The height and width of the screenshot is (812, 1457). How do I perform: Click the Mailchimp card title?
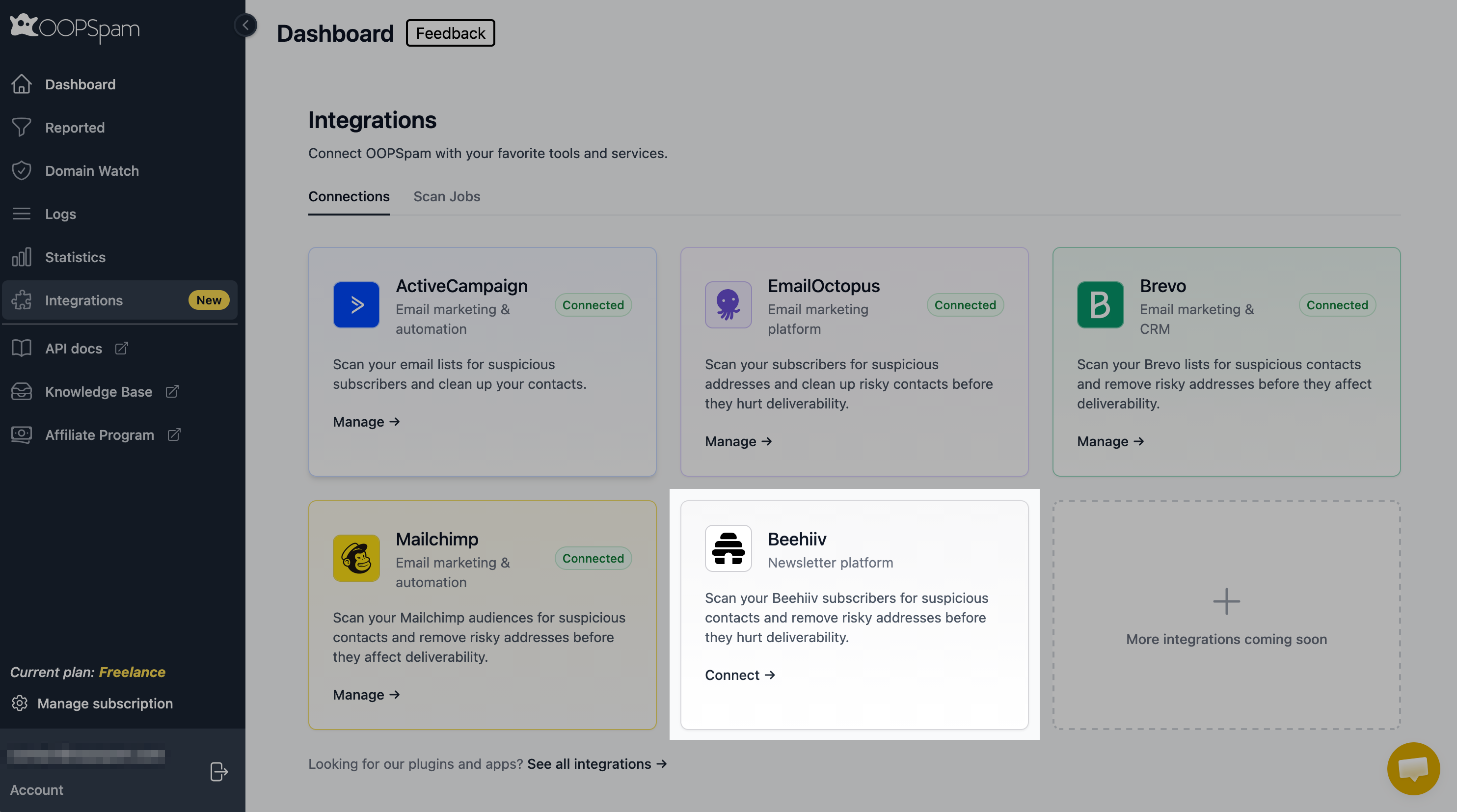[436, 539]
